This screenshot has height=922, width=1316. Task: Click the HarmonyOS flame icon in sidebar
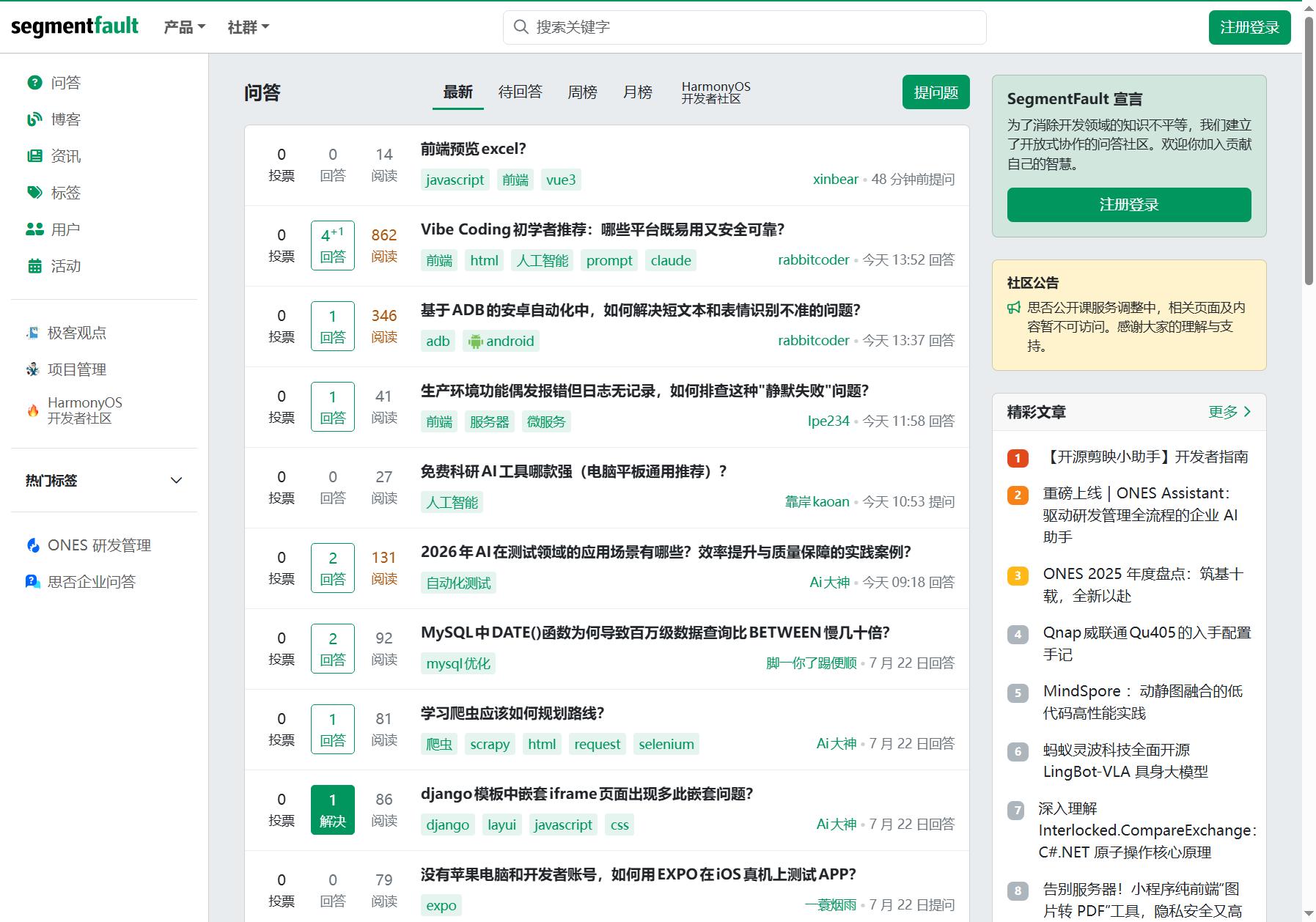point(33,410)
